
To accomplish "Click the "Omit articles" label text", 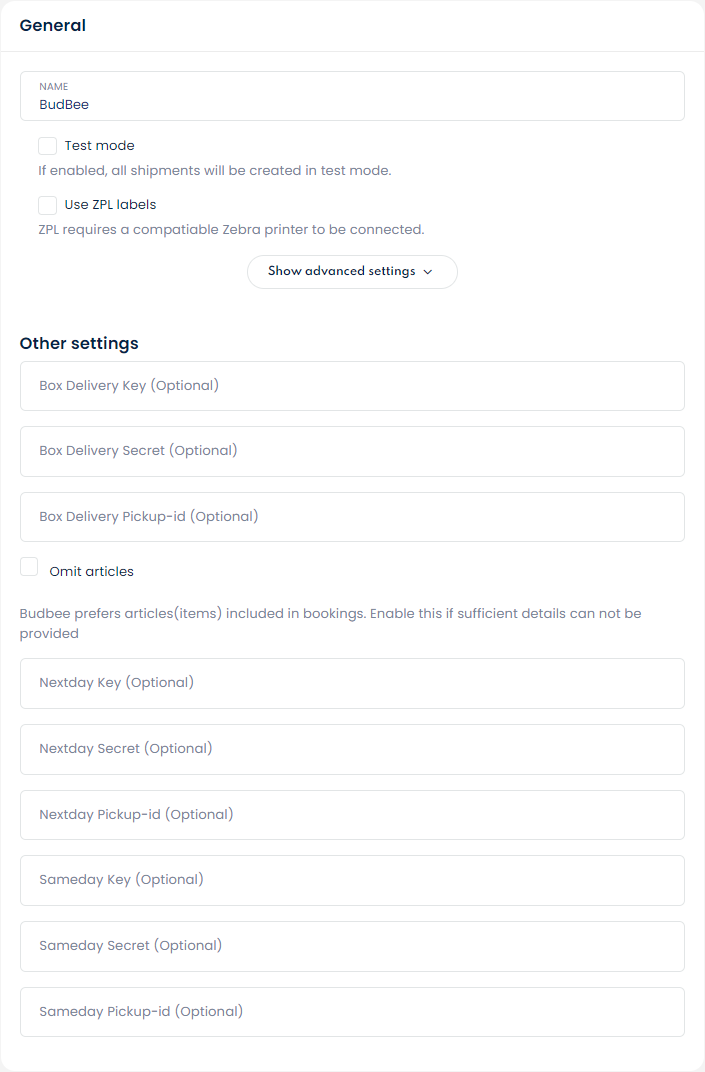I will coord(91,572).
